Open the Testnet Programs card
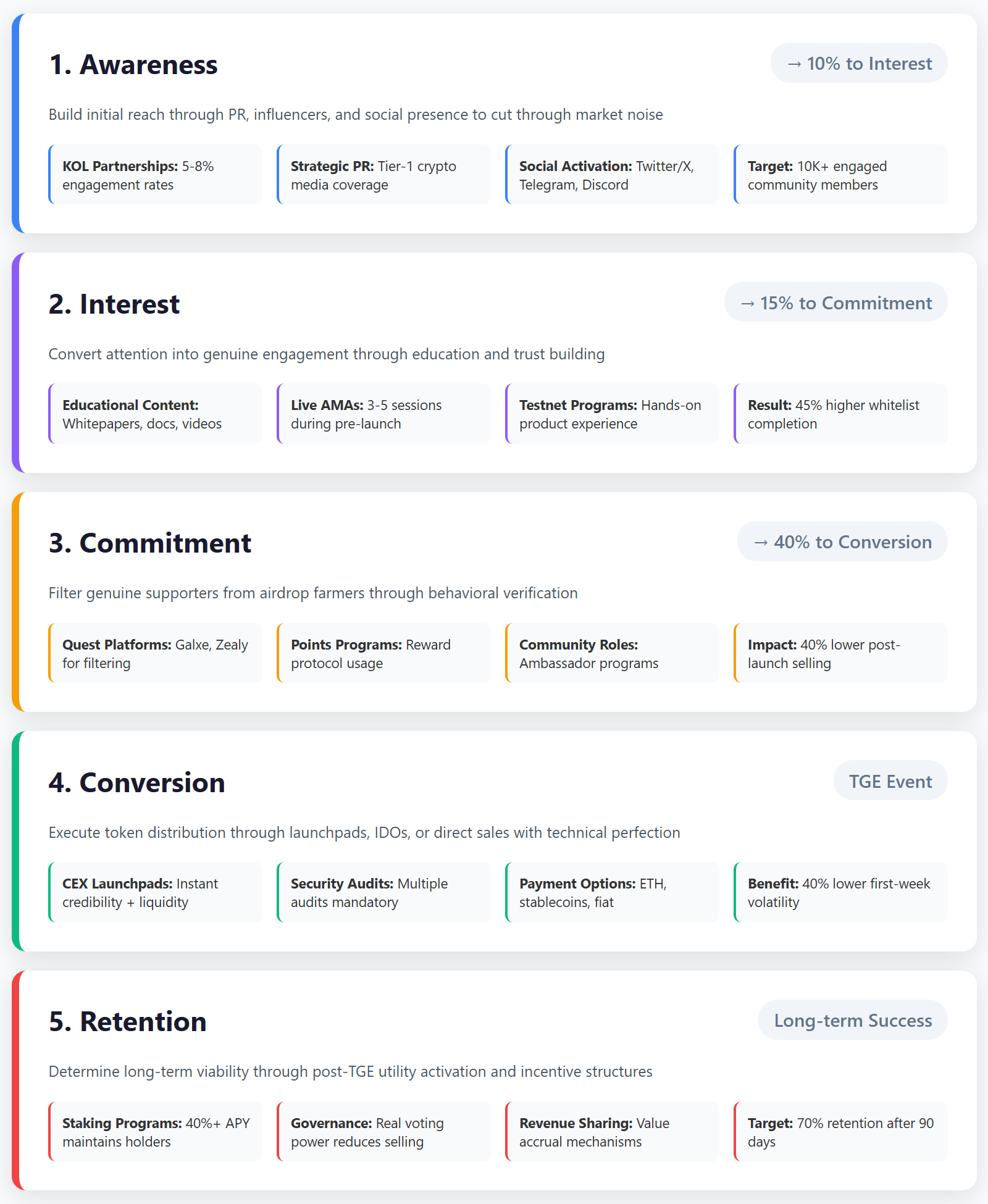 612,414
